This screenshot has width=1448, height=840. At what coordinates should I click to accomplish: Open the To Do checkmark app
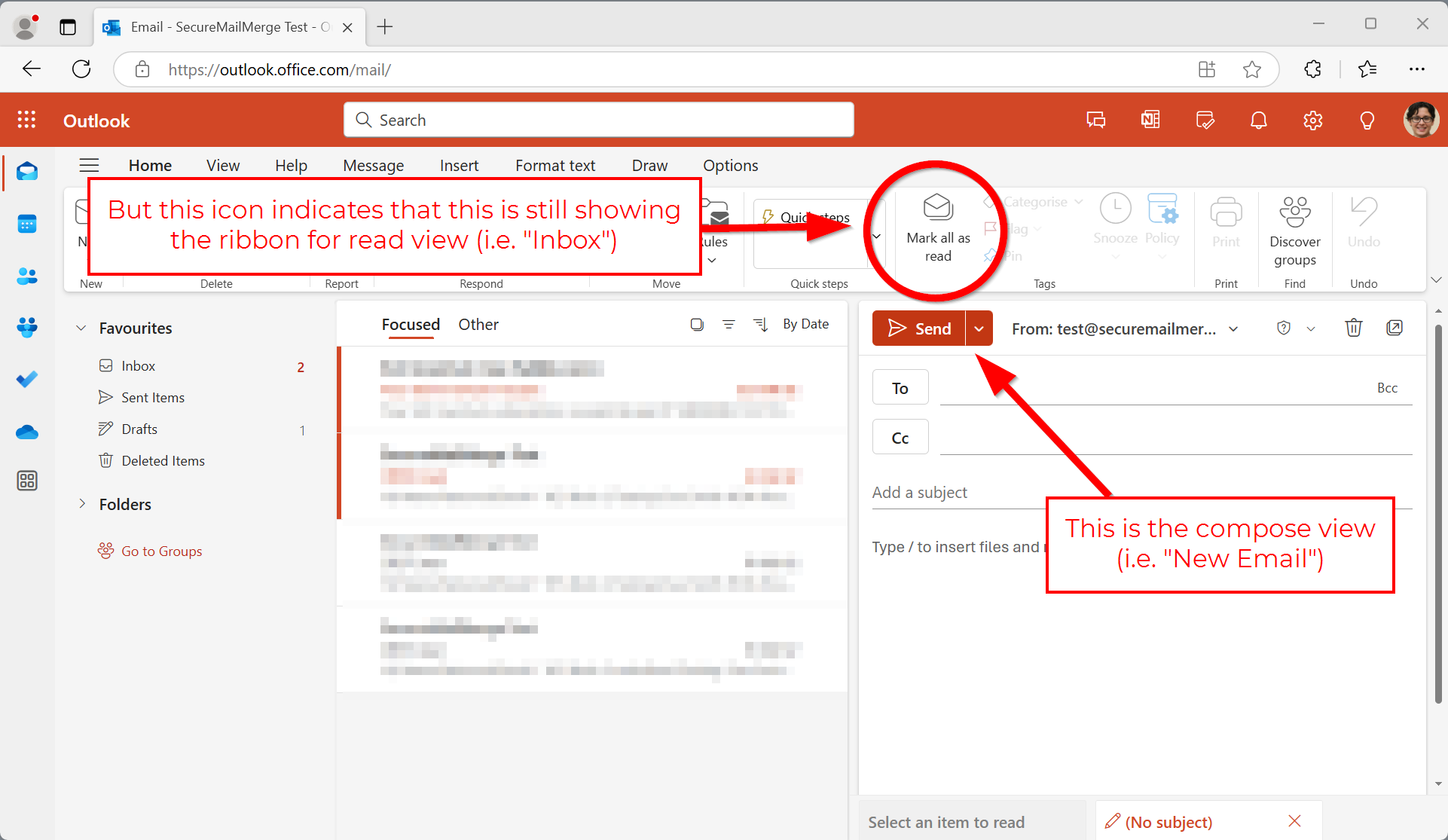(27, 379)
